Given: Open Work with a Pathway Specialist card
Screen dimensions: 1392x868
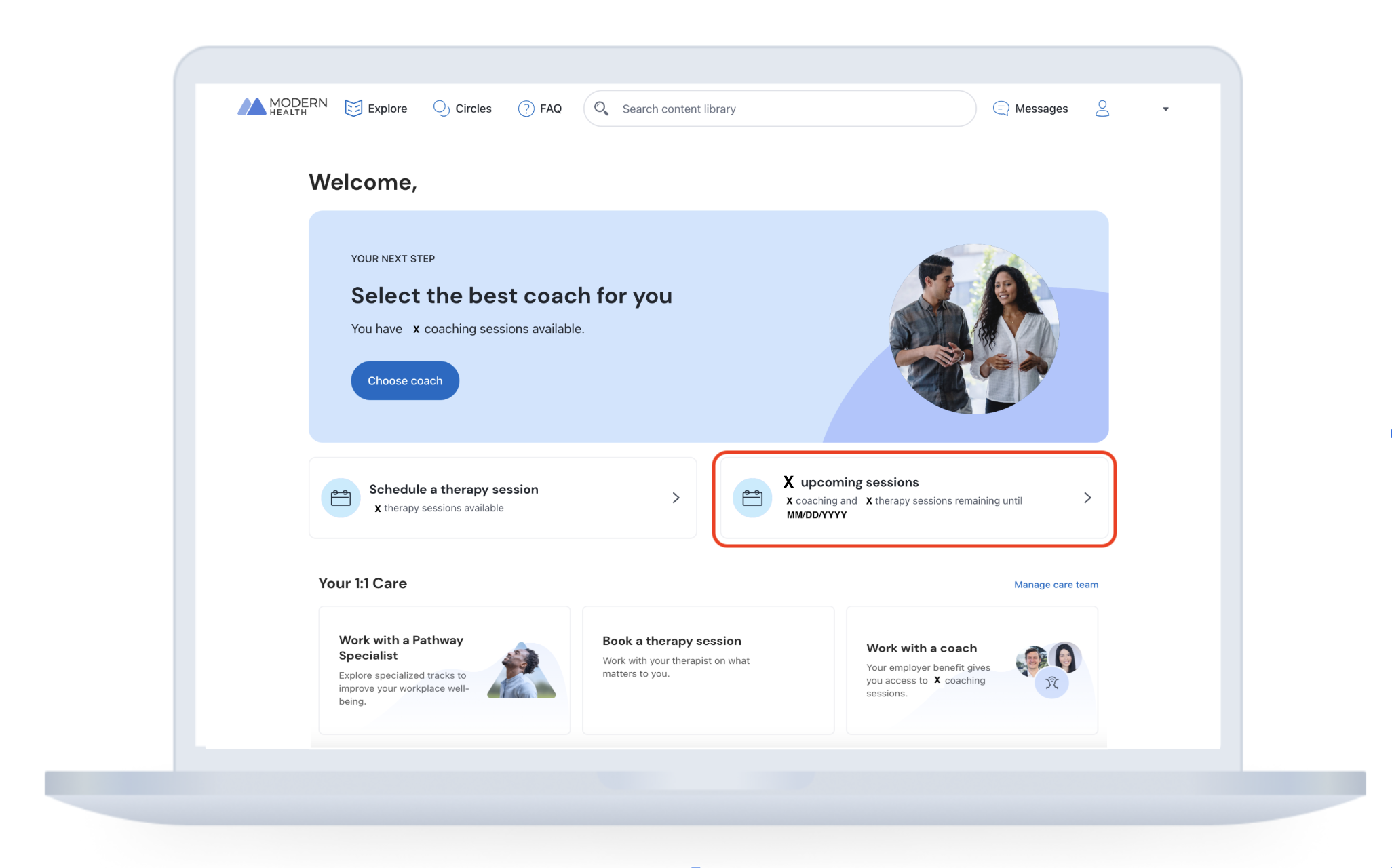Looking at the screenshot, I should (x=444, y=670).
